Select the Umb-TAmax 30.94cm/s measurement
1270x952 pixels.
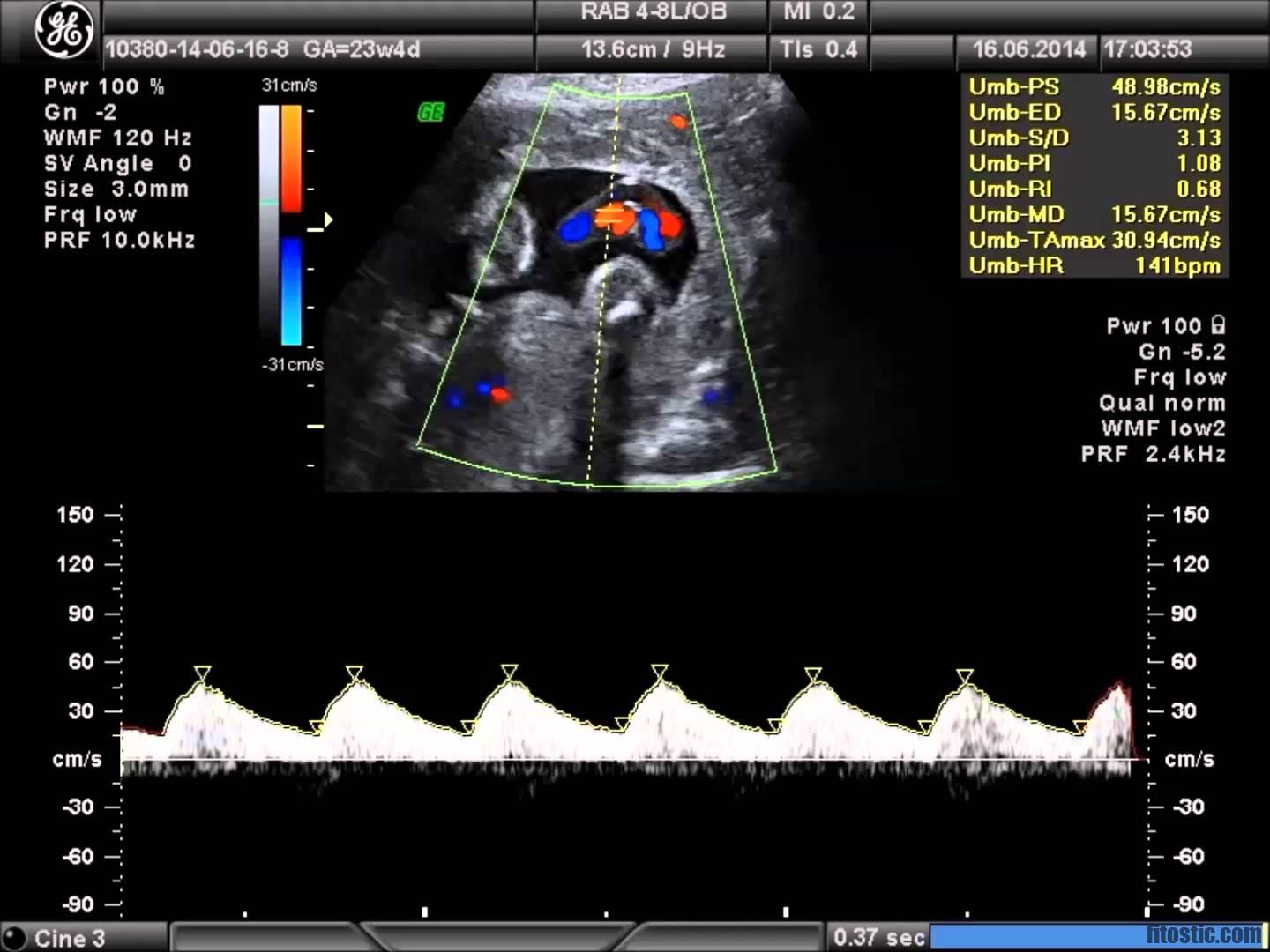point(1094,241)
